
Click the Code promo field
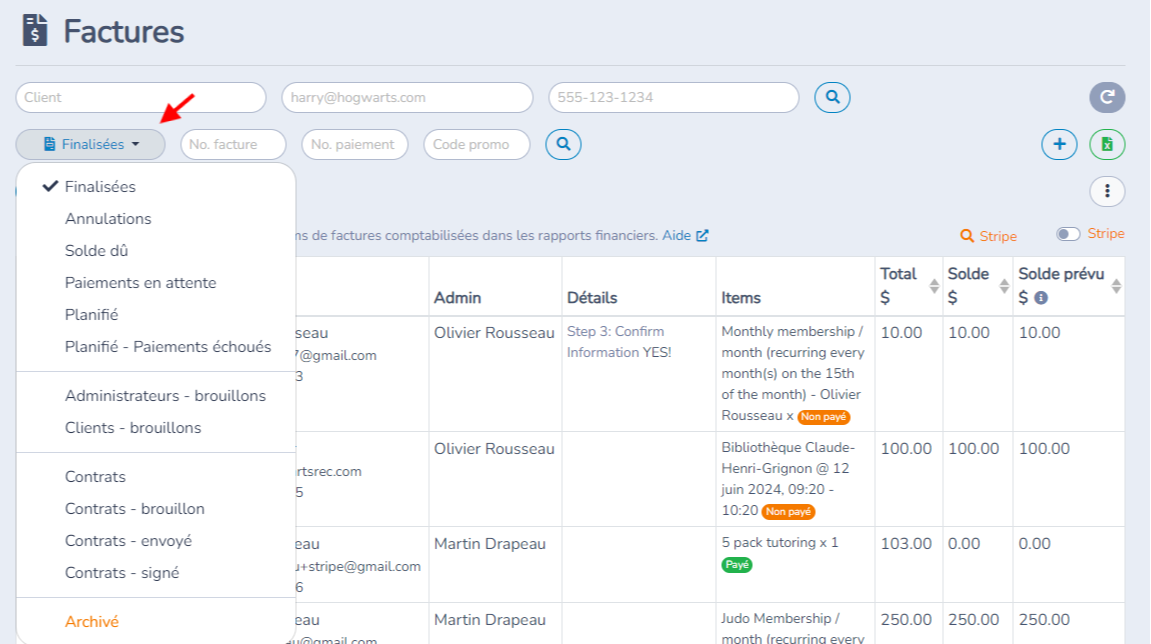click(x=476, y=145)
